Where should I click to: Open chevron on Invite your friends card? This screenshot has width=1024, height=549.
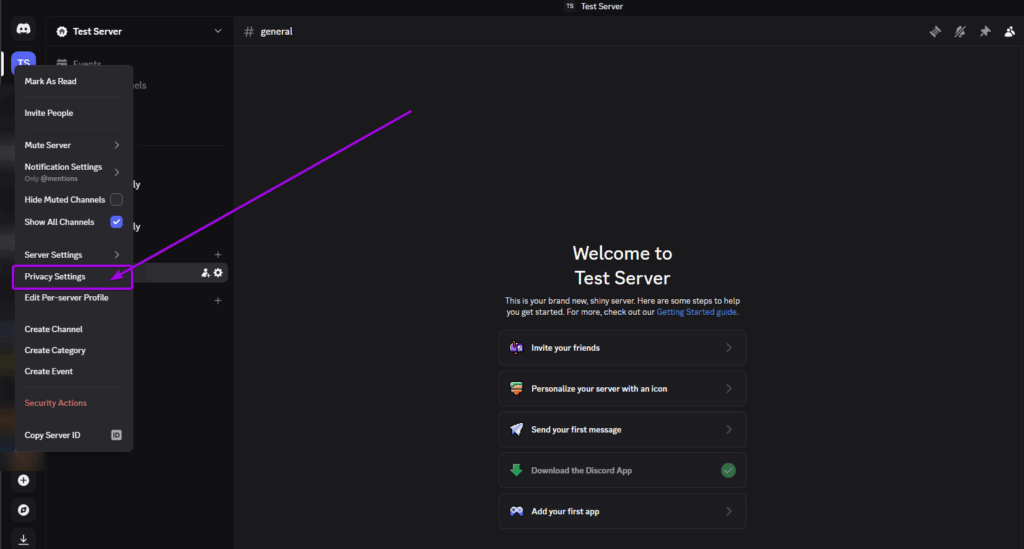(729, 348)
